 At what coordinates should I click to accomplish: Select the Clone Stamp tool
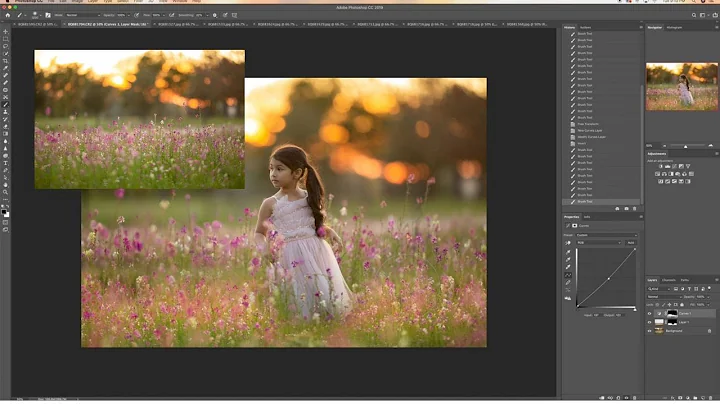click(x=6, y=112)
